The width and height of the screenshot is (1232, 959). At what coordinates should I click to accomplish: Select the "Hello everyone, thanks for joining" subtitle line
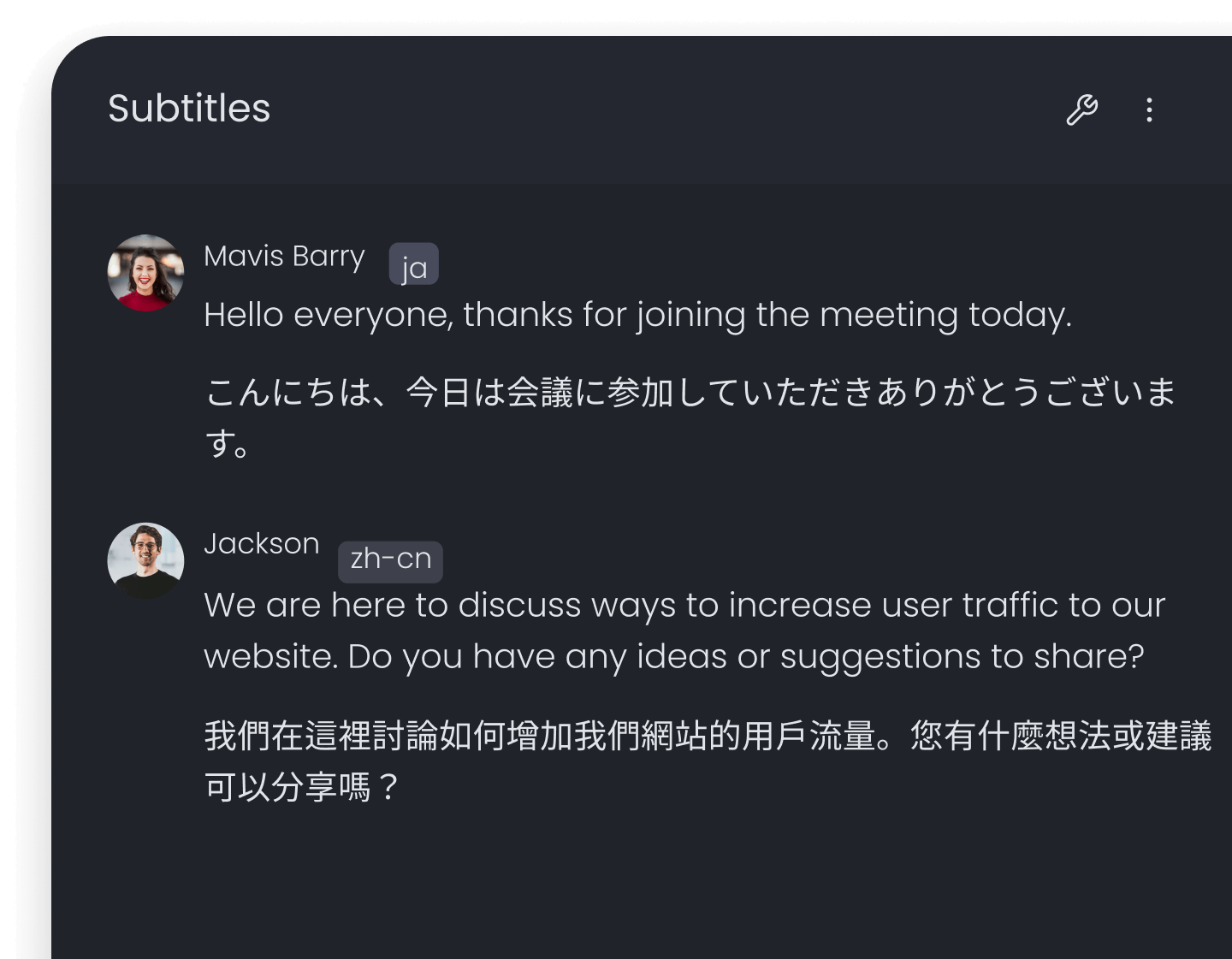coord(637,315)
